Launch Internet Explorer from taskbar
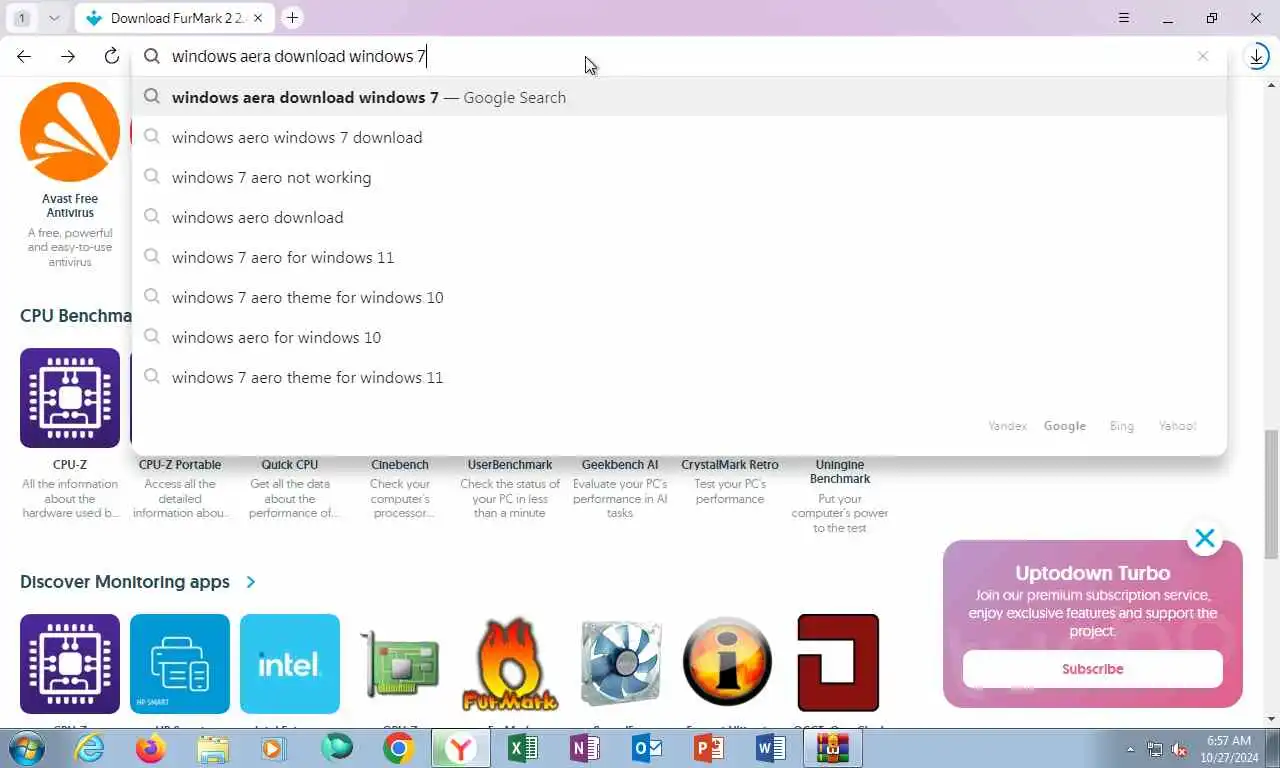 coord(89,748)
